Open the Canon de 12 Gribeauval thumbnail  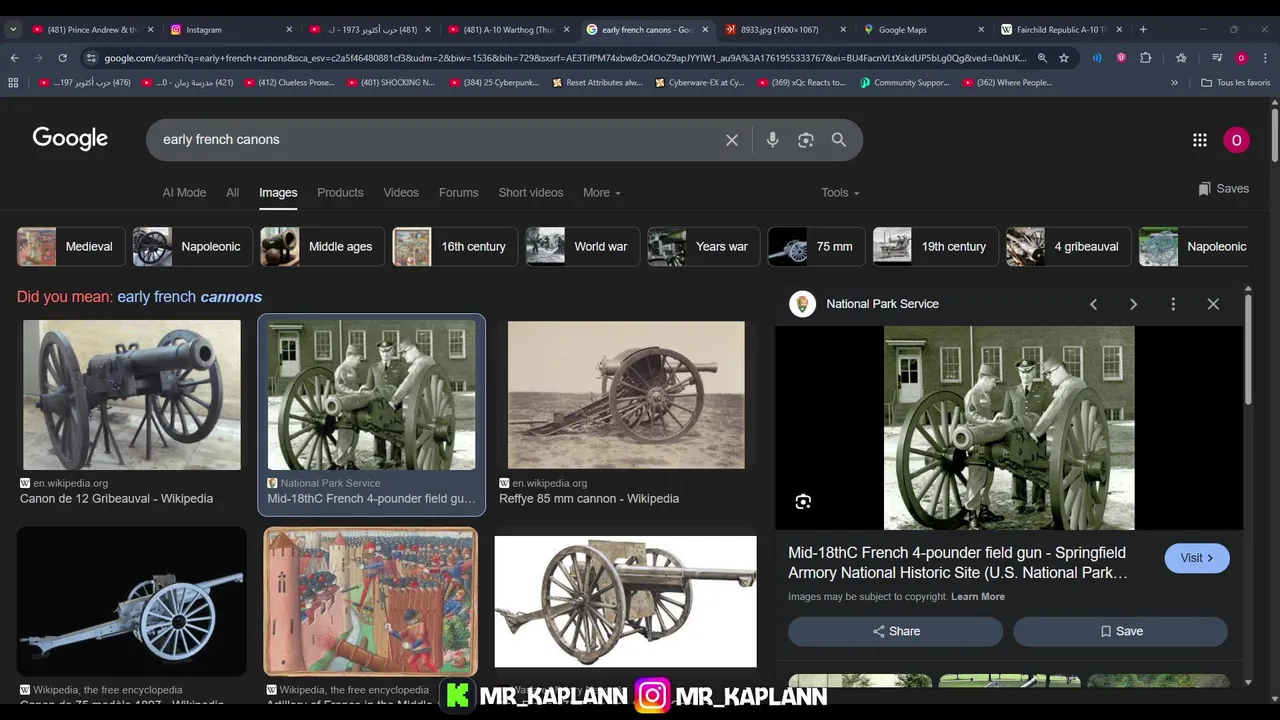point(132,395)
